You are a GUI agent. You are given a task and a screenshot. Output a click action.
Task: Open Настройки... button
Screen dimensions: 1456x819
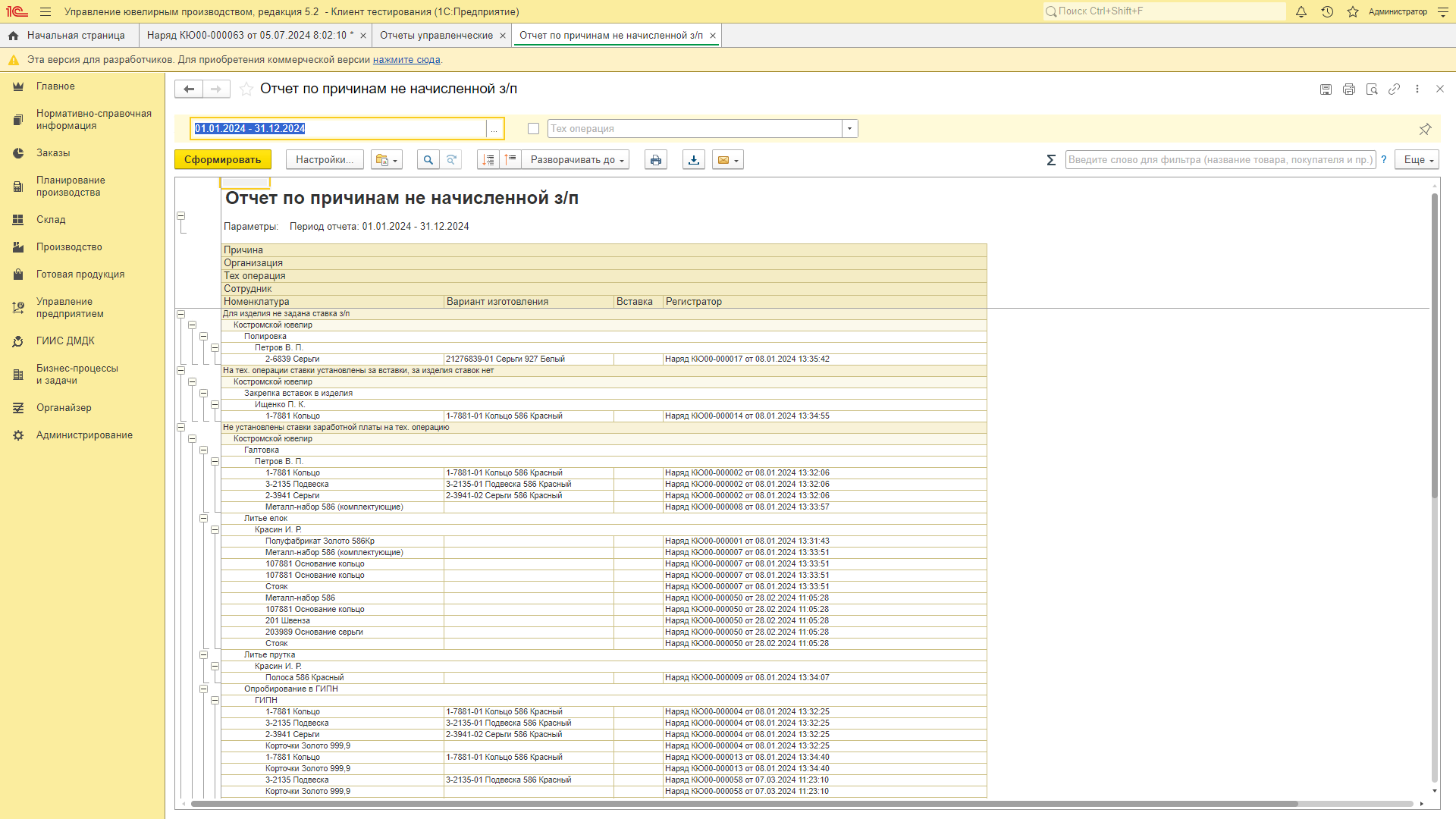point(325,160)
